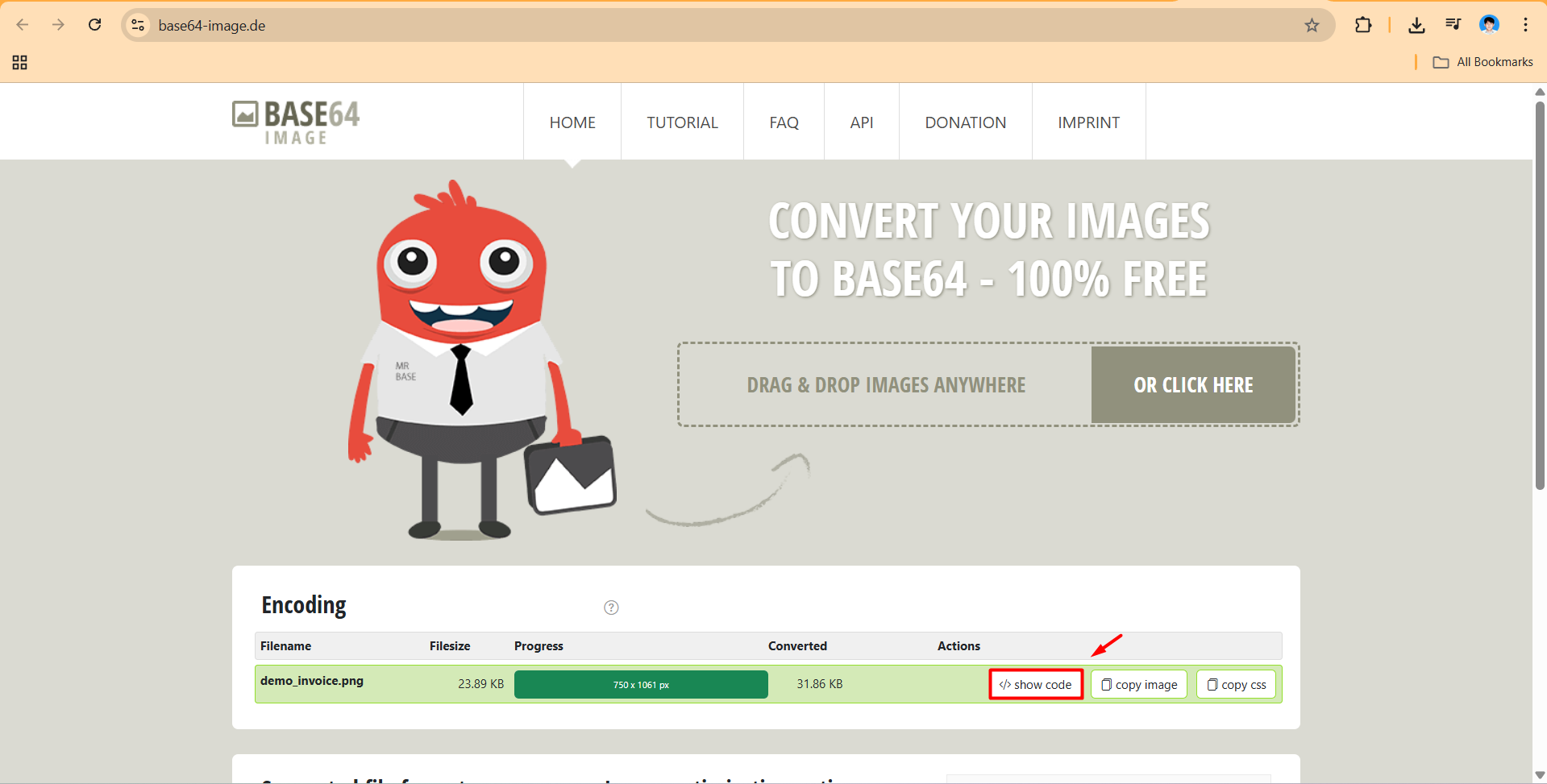Open the API menu item
Screen dimensions: 1547x784
861,122
